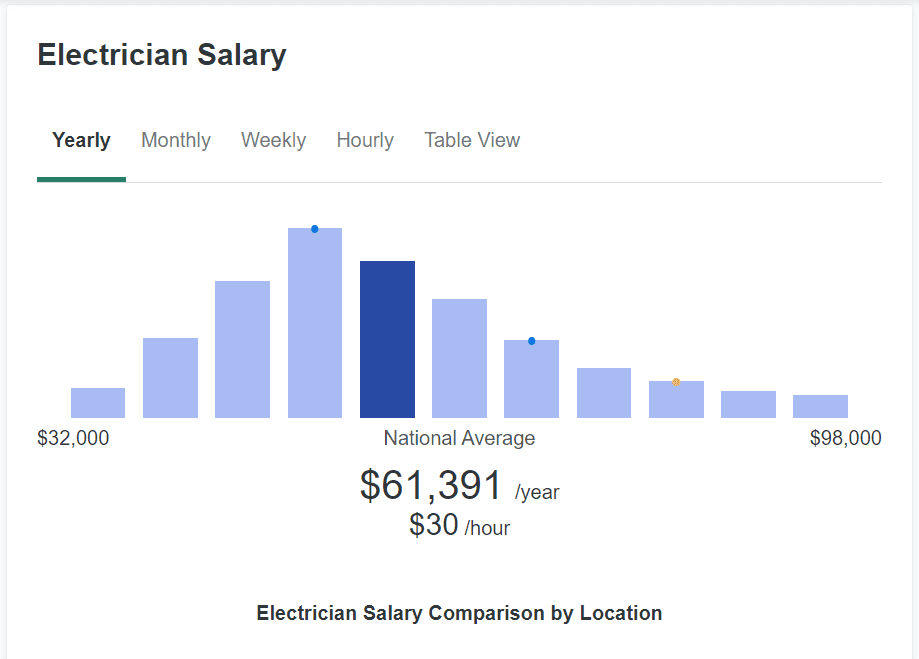The height and width of the screenshot is (659, 919).
Task: Select the Weekly tab
Action: (273, 141)
